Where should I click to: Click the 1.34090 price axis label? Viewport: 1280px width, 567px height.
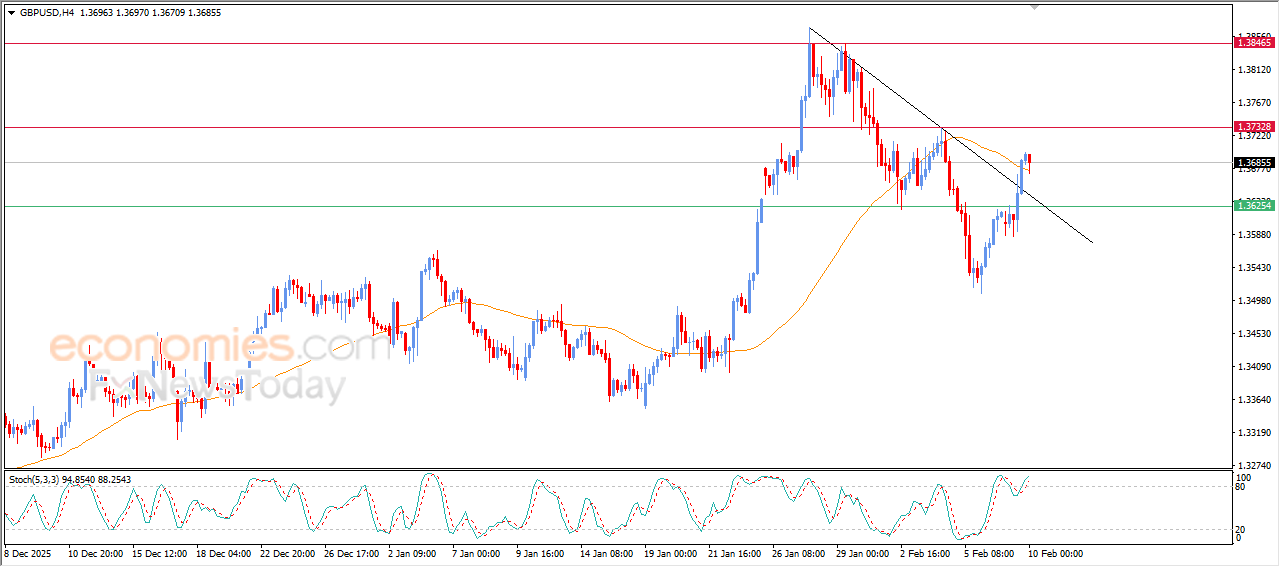pos(1253,367)
